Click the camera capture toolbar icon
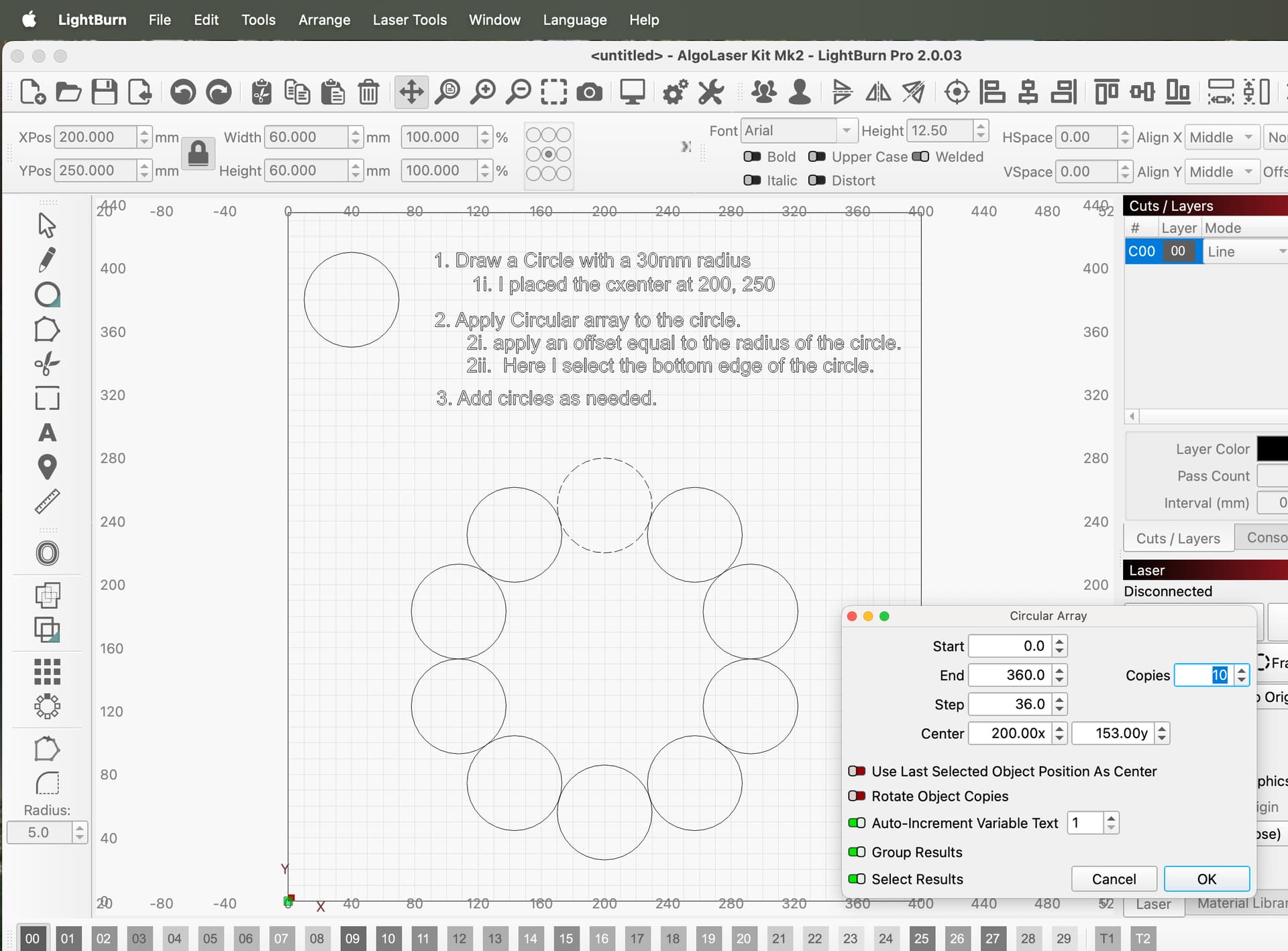This screenshot has height=951, width=1288. 589,92
